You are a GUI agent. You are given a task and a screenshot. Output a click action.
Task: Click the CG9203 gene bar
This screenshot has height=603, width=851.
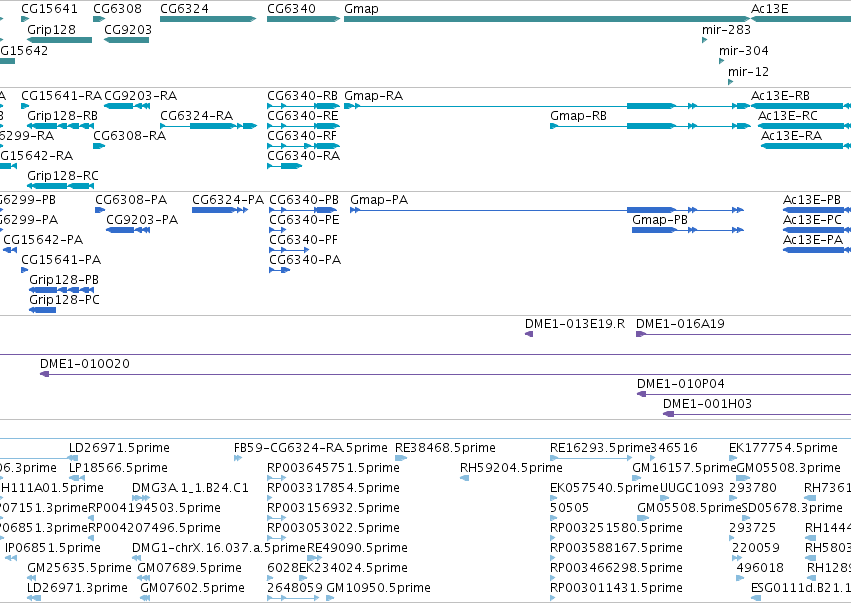tap(126, 40)
